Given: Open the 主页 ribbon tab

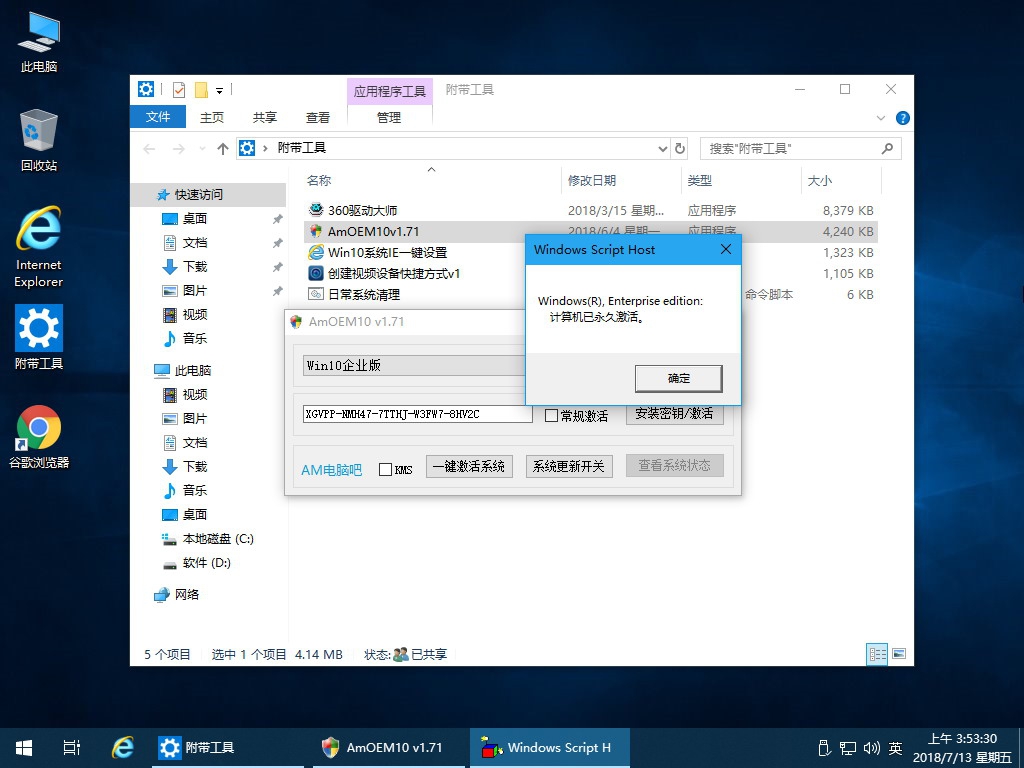Looking at the screenshot, I should coord(212,118).
